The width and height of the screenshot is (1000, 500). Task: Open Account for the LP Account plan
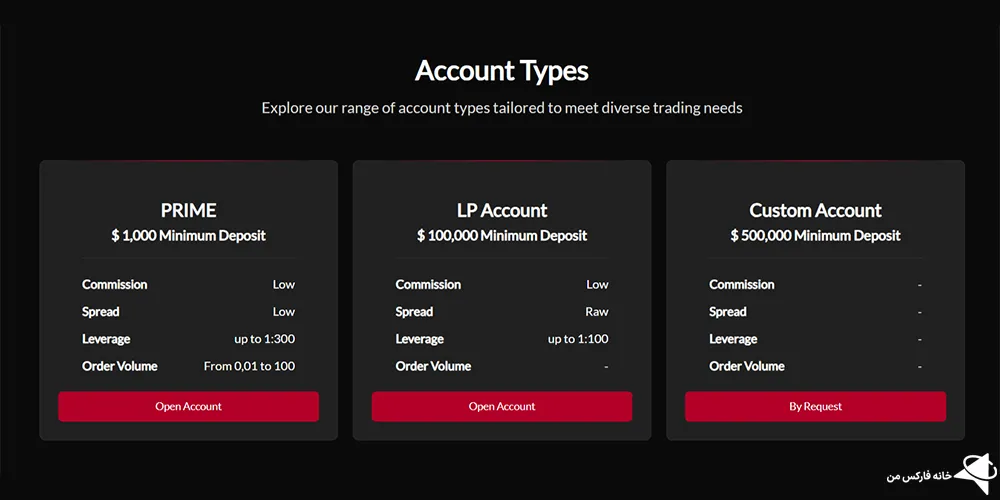pyautogui.click(x=502, y=406)
